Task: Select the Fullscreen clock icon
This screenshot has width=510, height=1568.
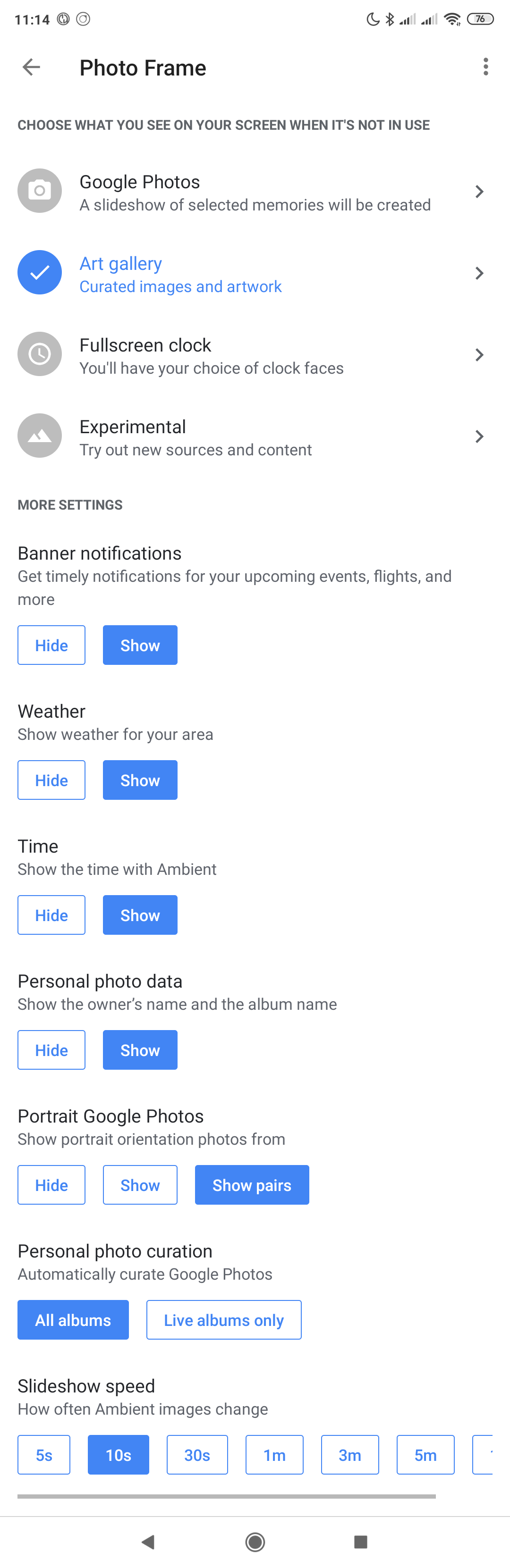Action: 40,353
